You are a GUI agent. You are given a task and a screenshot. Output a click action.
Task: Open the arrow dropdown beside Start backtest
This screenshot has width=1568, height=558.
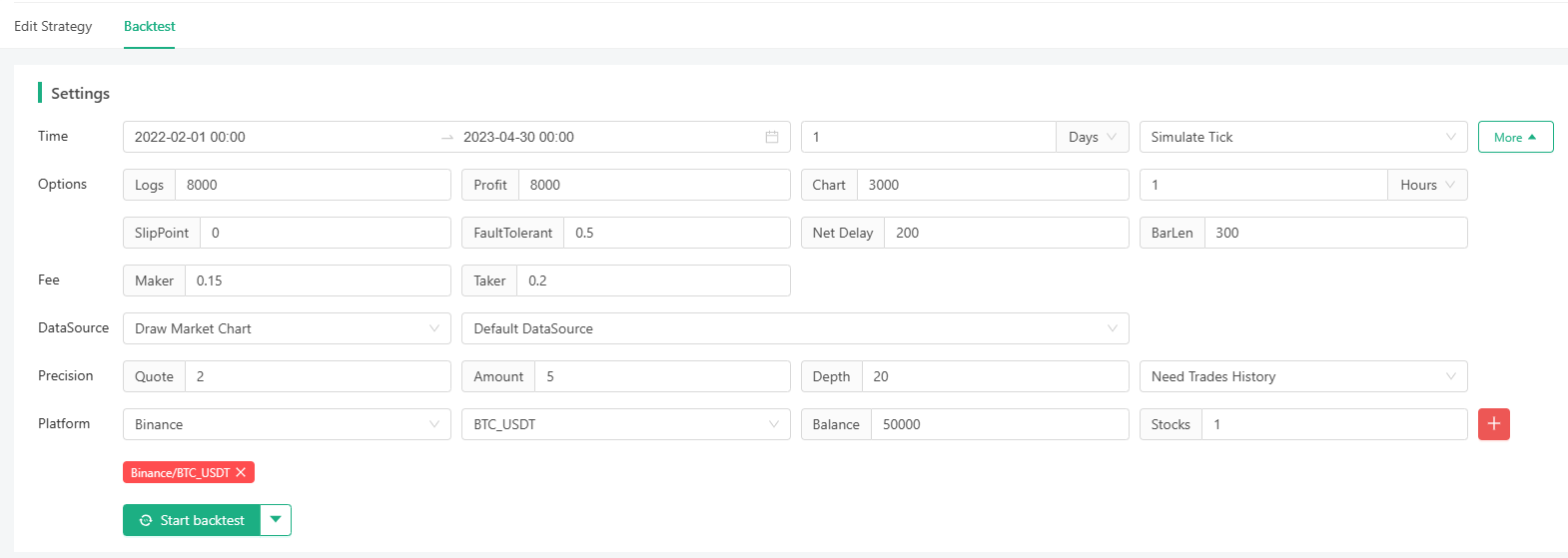point(276,520)
